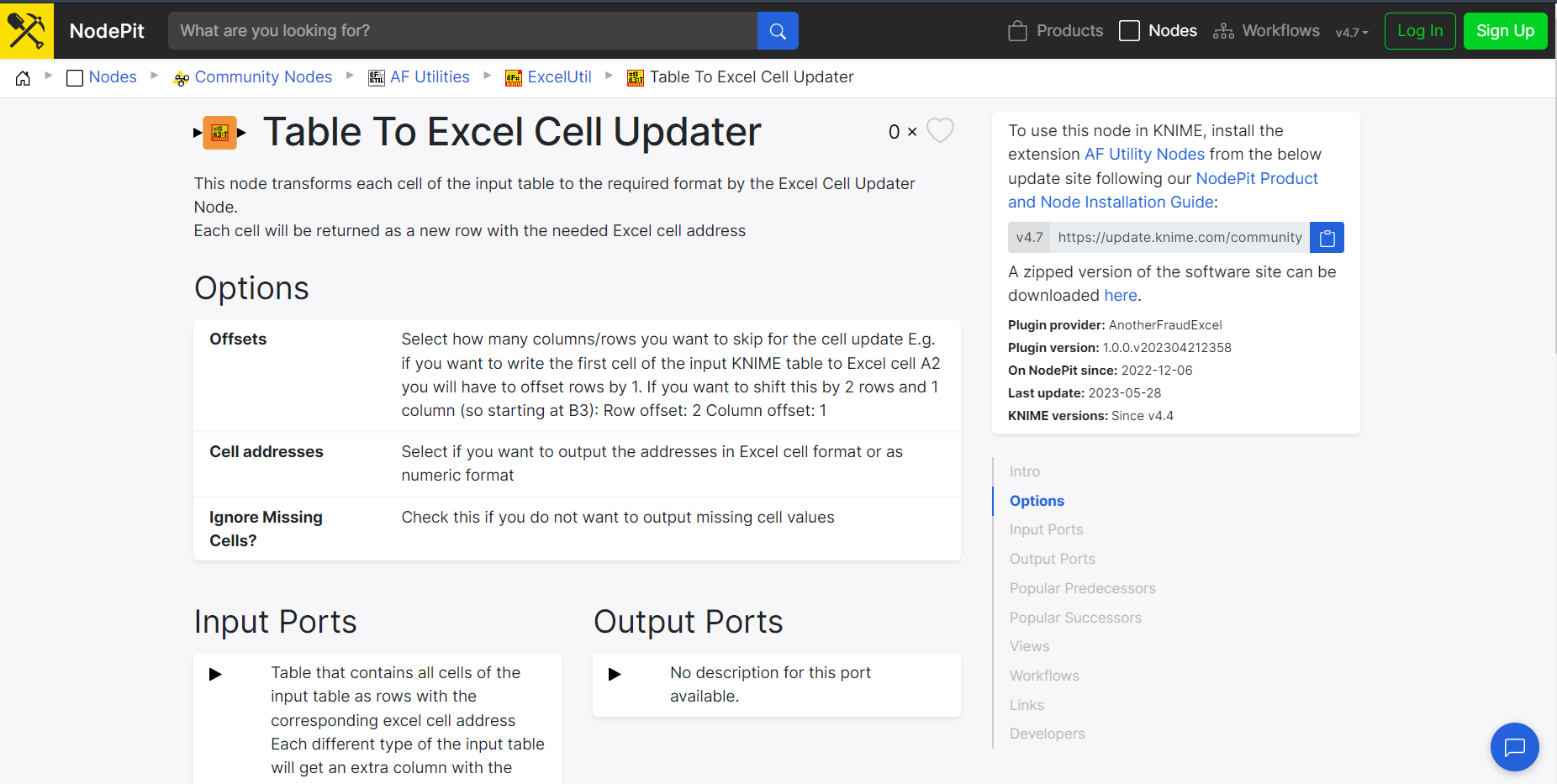Click the Sign Up button
The height and width of the screenshot is (784, 1557).
[1505, 31]
